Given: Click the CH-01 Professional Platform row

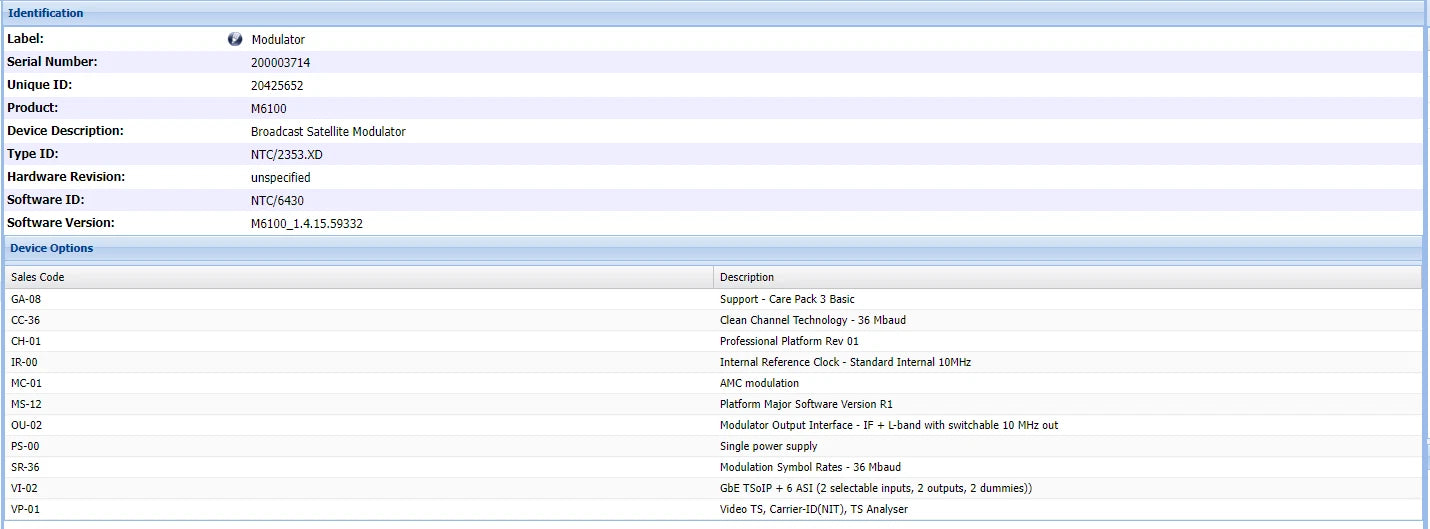Looking at the screenshot, I should [713, 341].
